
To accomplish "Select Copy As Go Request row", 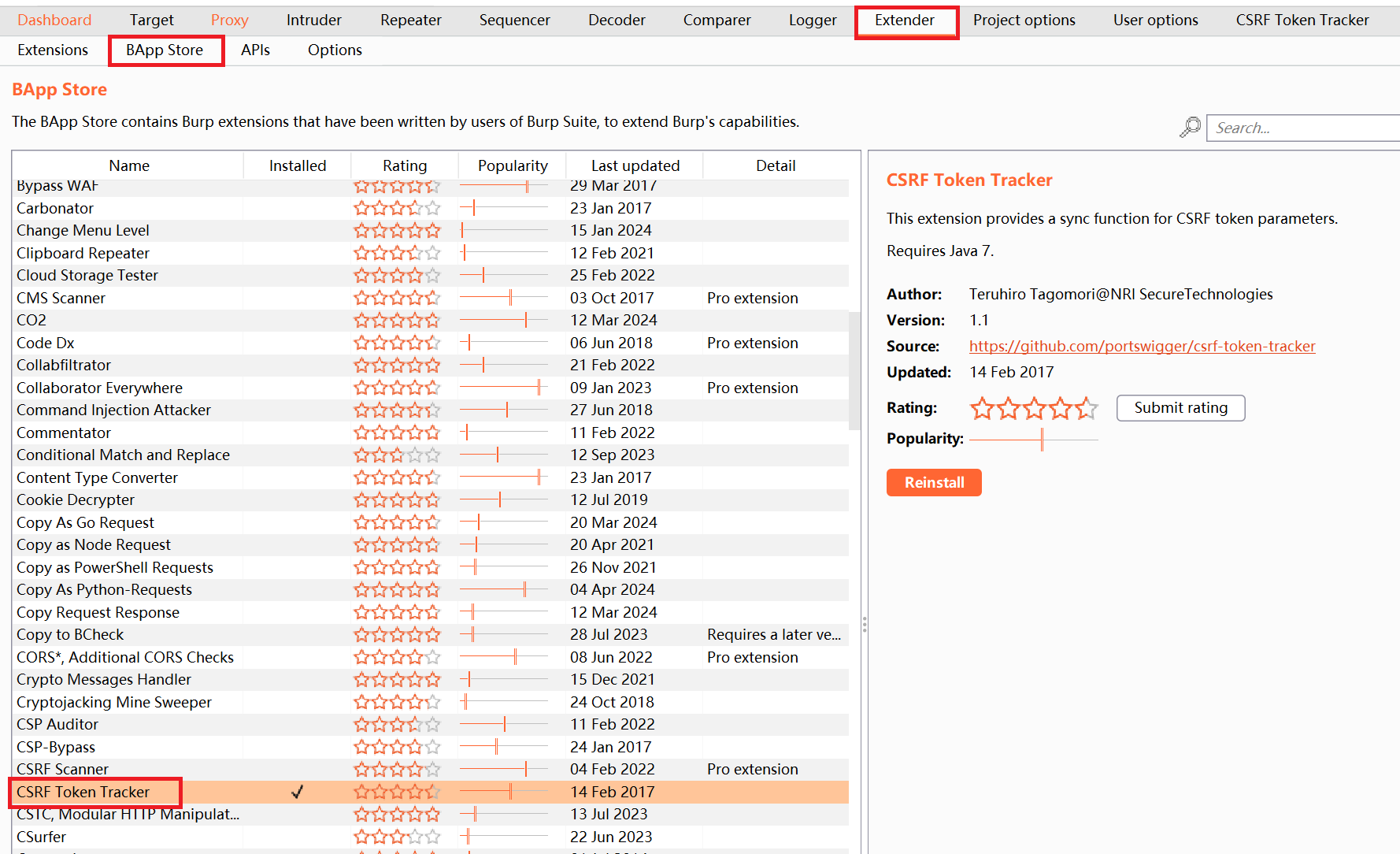I will (x=431, y=522).
